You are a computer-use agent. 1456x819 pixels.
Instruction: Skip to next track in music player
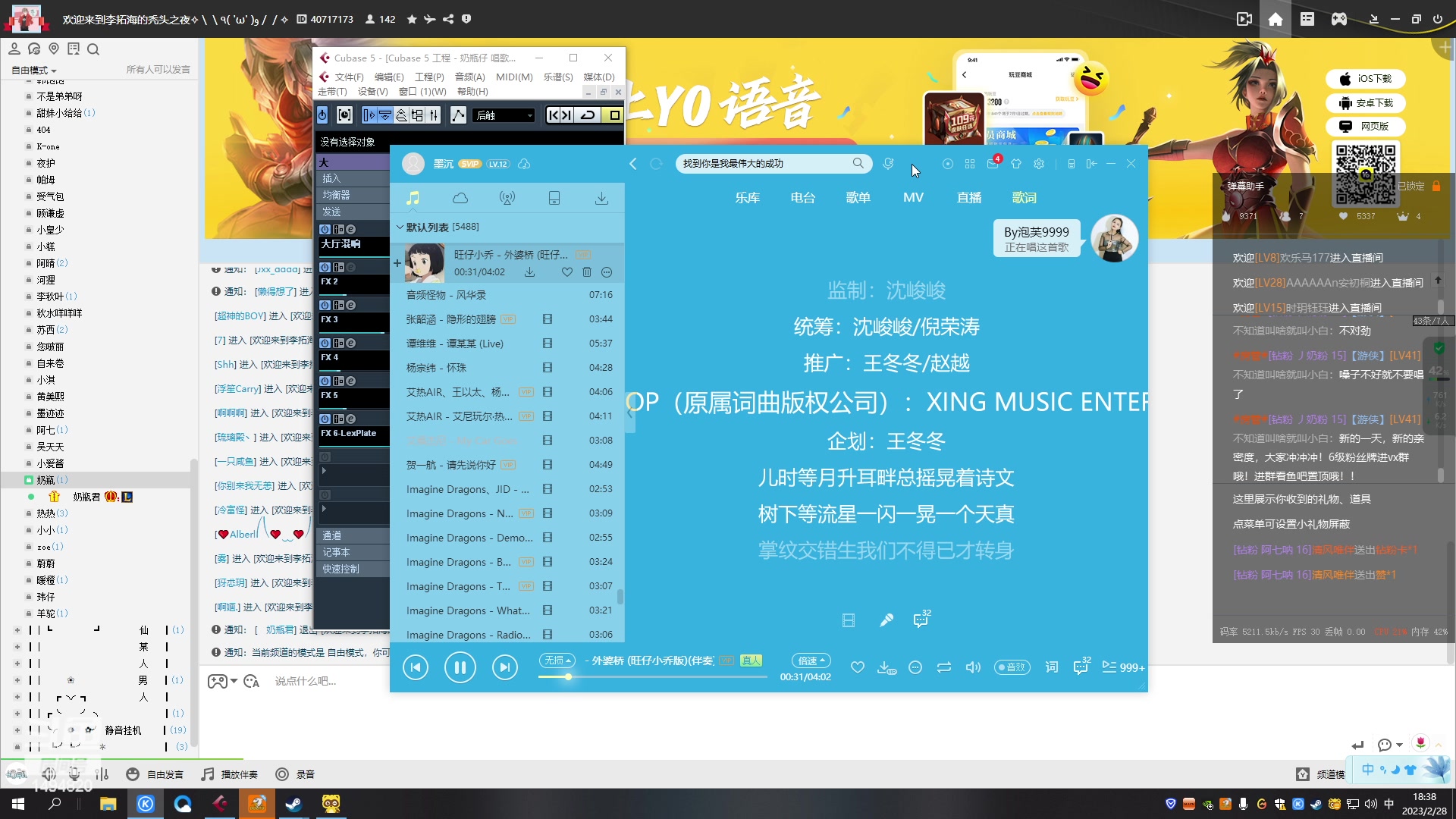point(504,667)
